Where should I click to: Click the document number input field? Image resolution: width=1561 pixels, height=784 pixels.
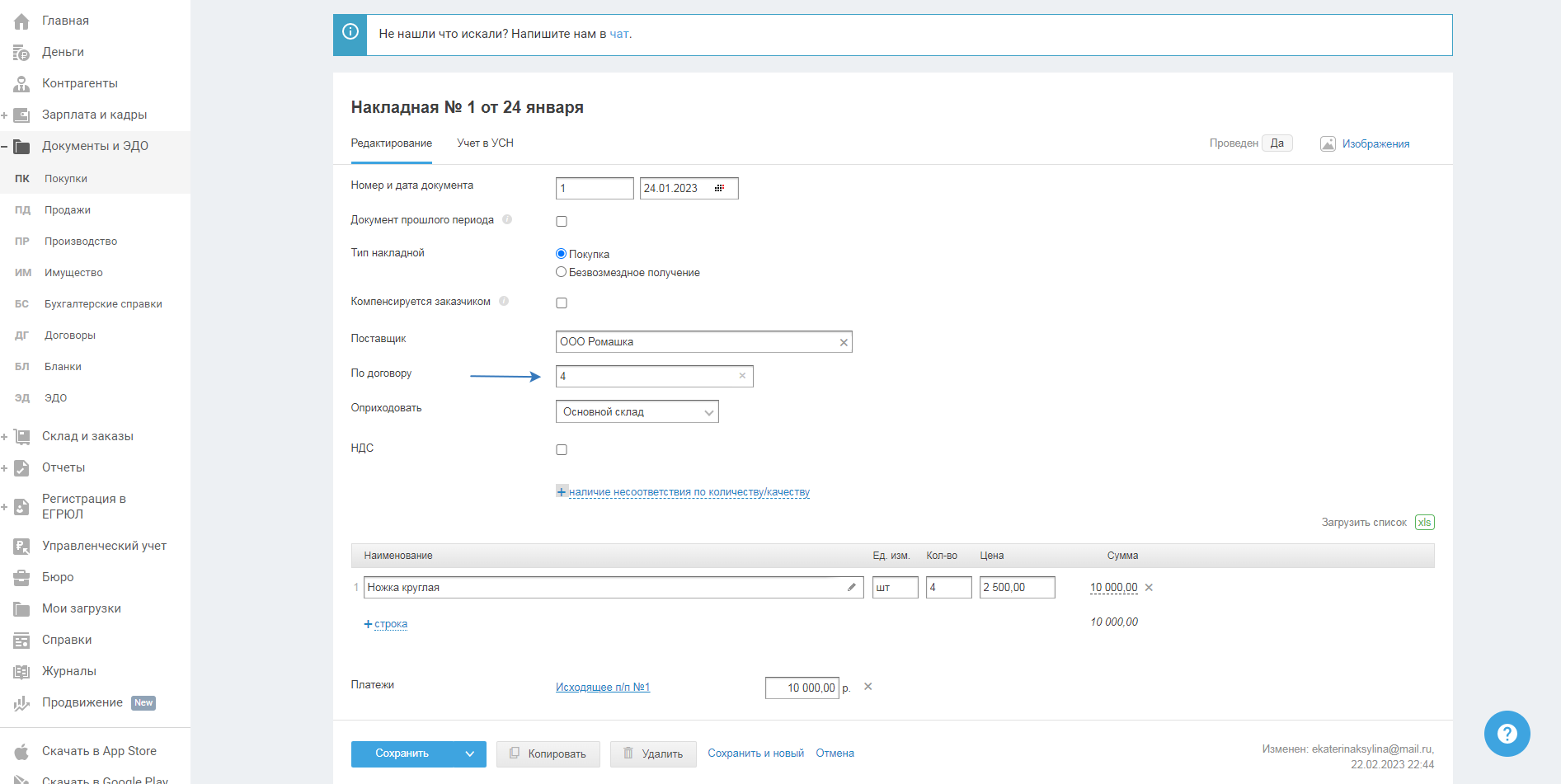pos(595,188)
